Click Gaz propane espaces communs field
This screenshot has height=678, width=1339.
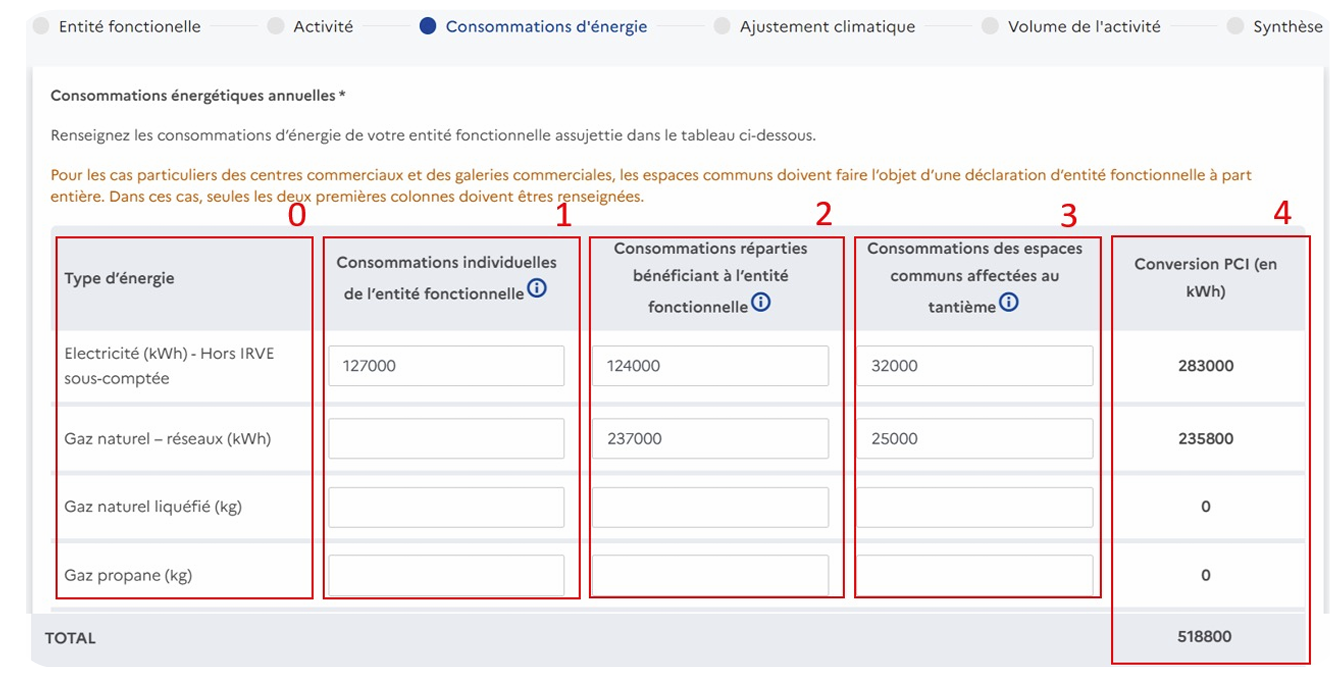[x=974, y=575]
